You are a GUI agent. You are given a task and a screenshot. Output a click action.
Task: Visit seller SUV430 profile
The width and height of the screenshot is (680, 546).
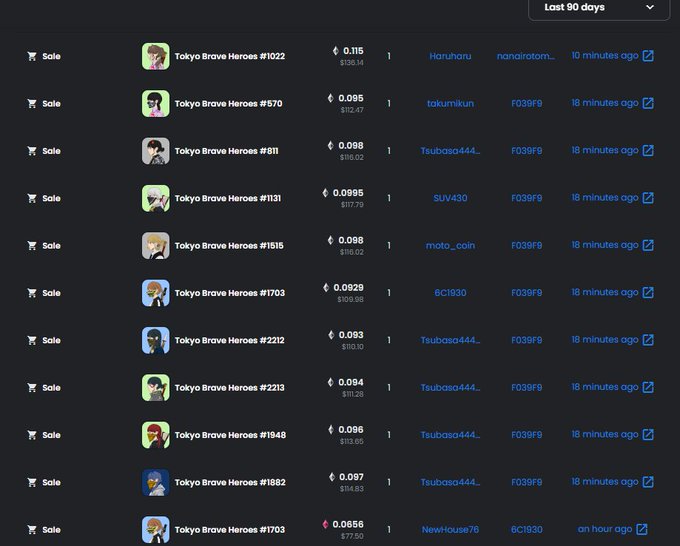pyautogui.click(x=450, y=198)
